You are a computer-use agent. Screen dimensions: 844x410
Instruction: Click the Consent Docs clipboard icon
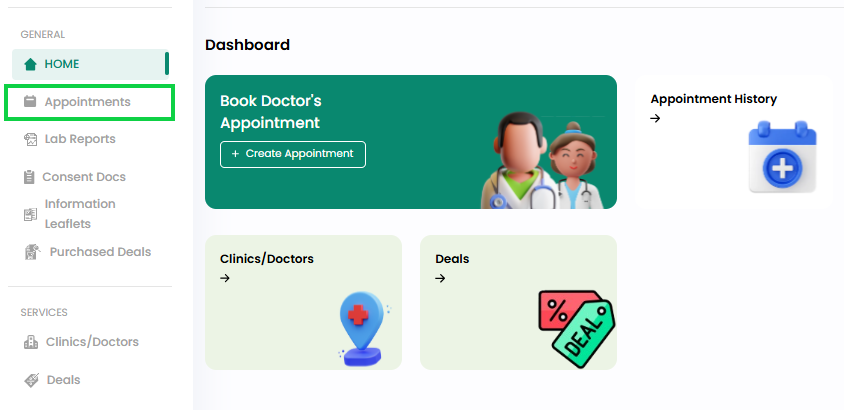click(29, 177)
